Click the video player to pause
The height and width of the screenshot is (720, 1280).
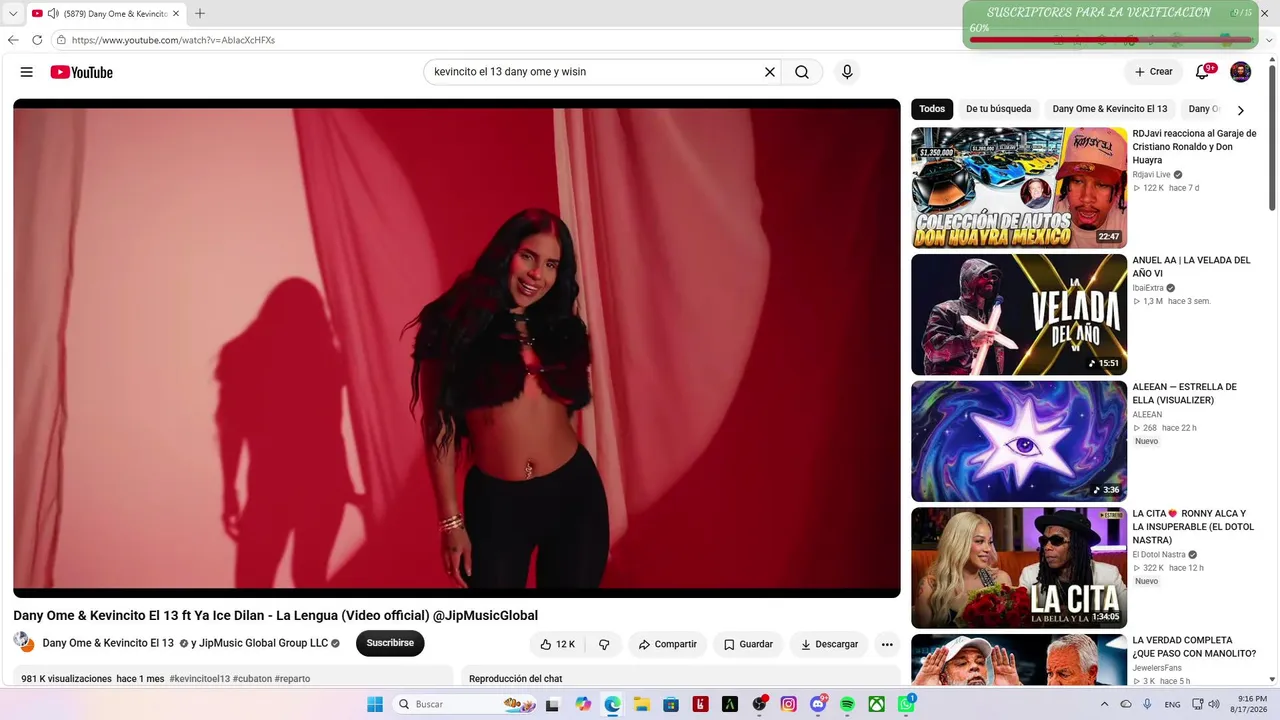coord(457,348)
